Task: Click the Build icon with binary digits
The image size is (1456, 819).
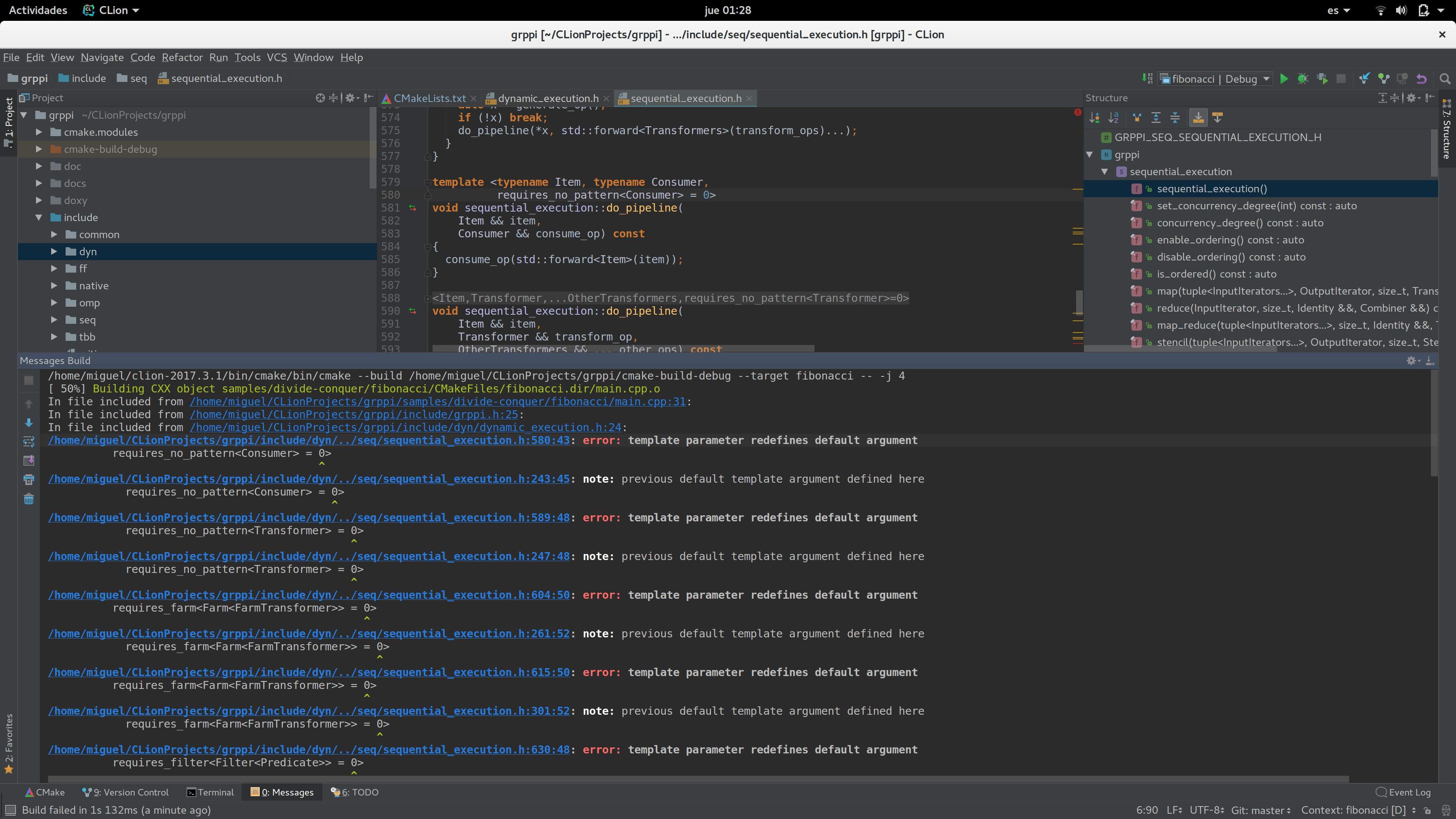Action: point(1147,78)
